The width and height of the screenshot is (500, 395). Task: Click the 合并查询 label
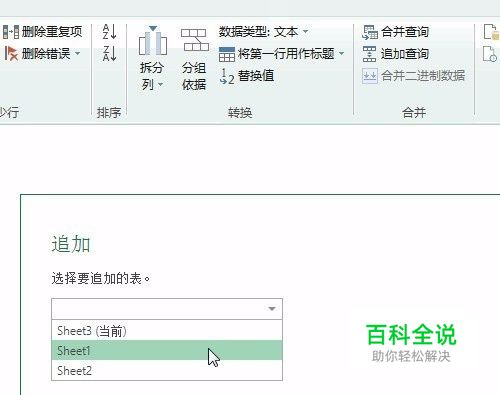[405, 32]
